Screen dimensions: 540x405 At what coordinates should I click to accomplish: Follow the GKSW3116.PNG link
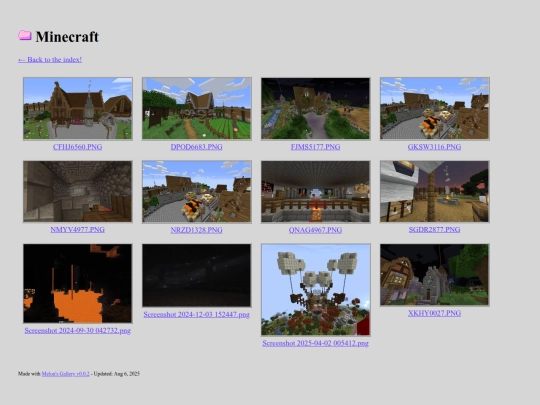pyautogui.click(x=434, y=147)
